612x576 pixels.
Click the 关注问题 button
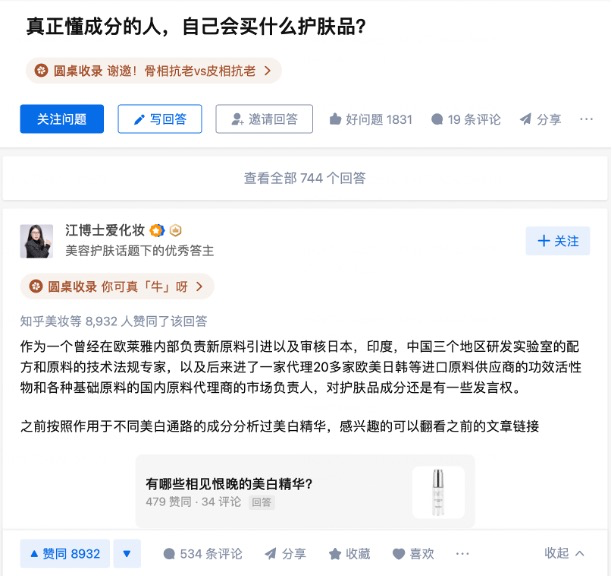coord(62,119)
